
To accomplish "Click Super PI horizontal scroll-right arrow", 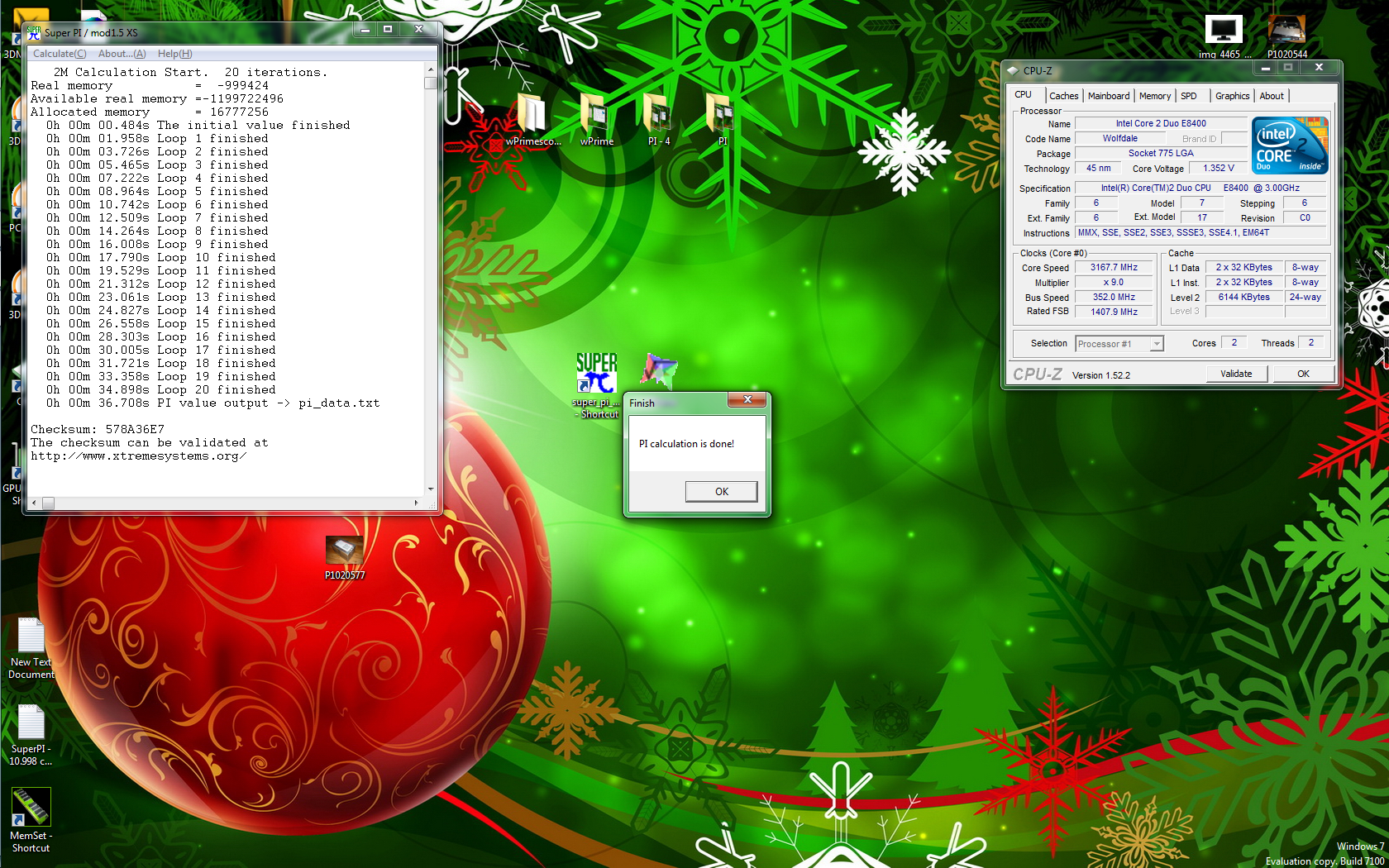I will click(x=416, y=503).
